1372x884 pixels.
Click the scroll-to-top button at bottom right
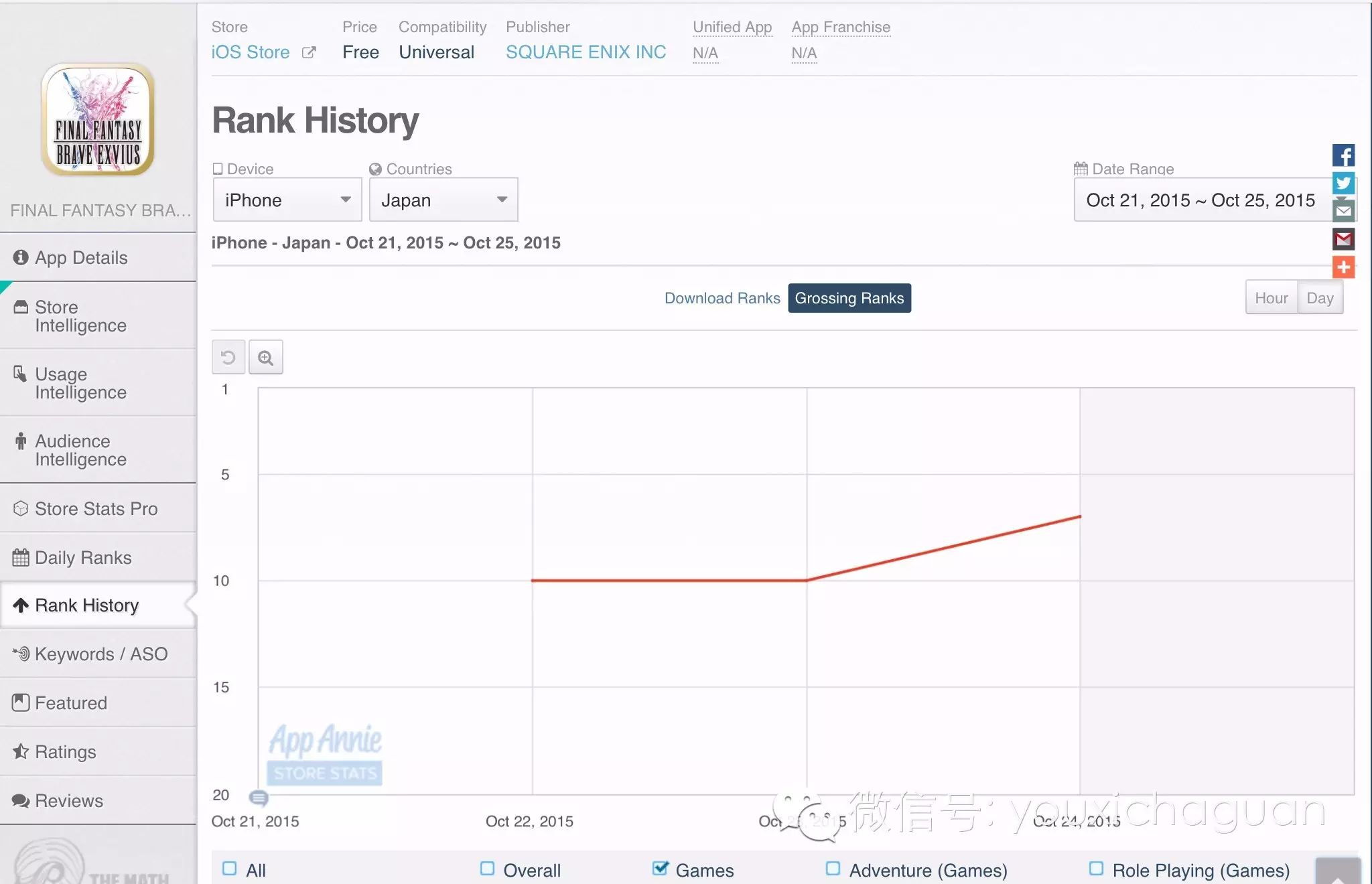pos(1338,871)
